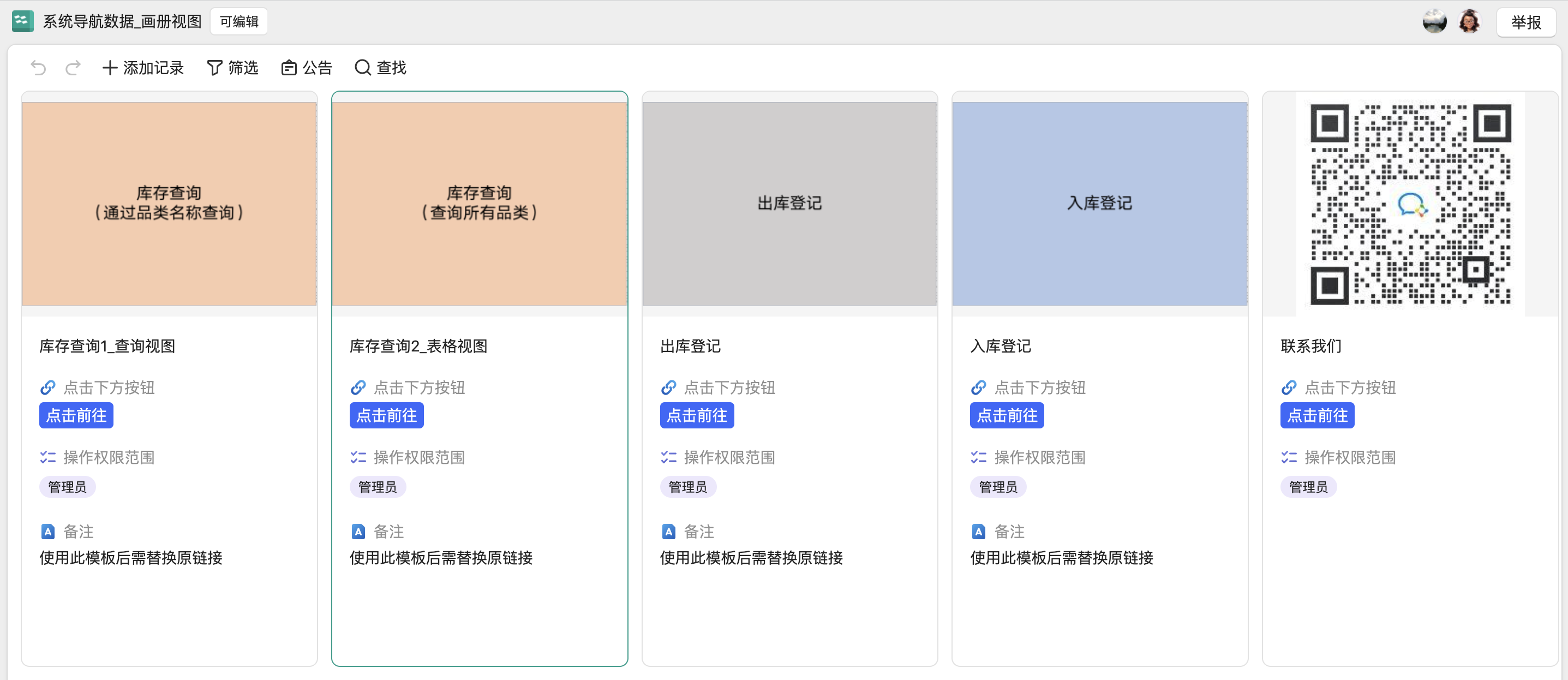1568x680 pixels.
Task: Select 管理员 tag in 库存查询2_表格视图 card
Action: (378, 487)
